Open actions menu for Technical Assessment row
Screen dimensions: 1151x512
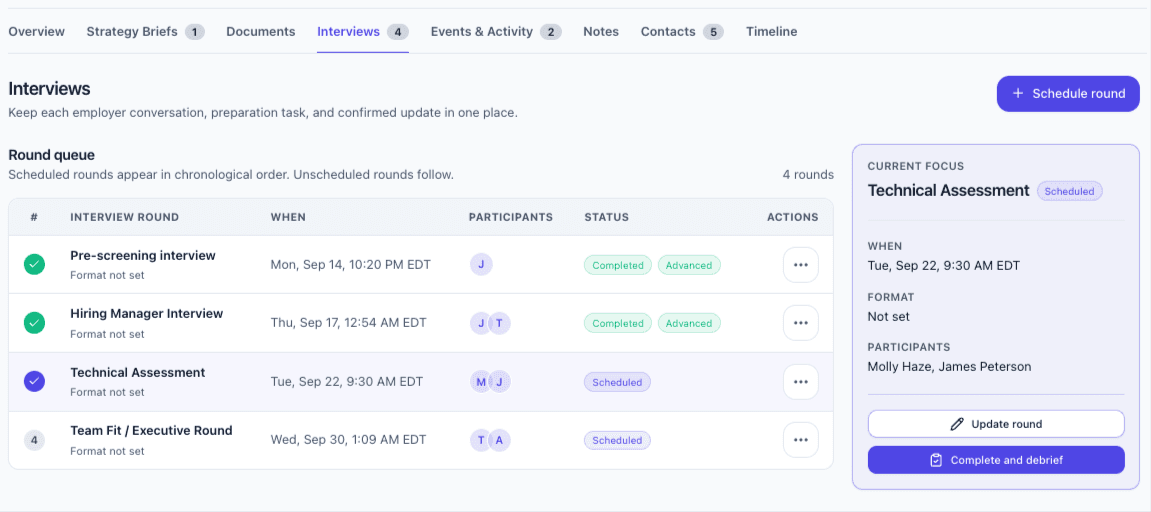click(800, 382)
